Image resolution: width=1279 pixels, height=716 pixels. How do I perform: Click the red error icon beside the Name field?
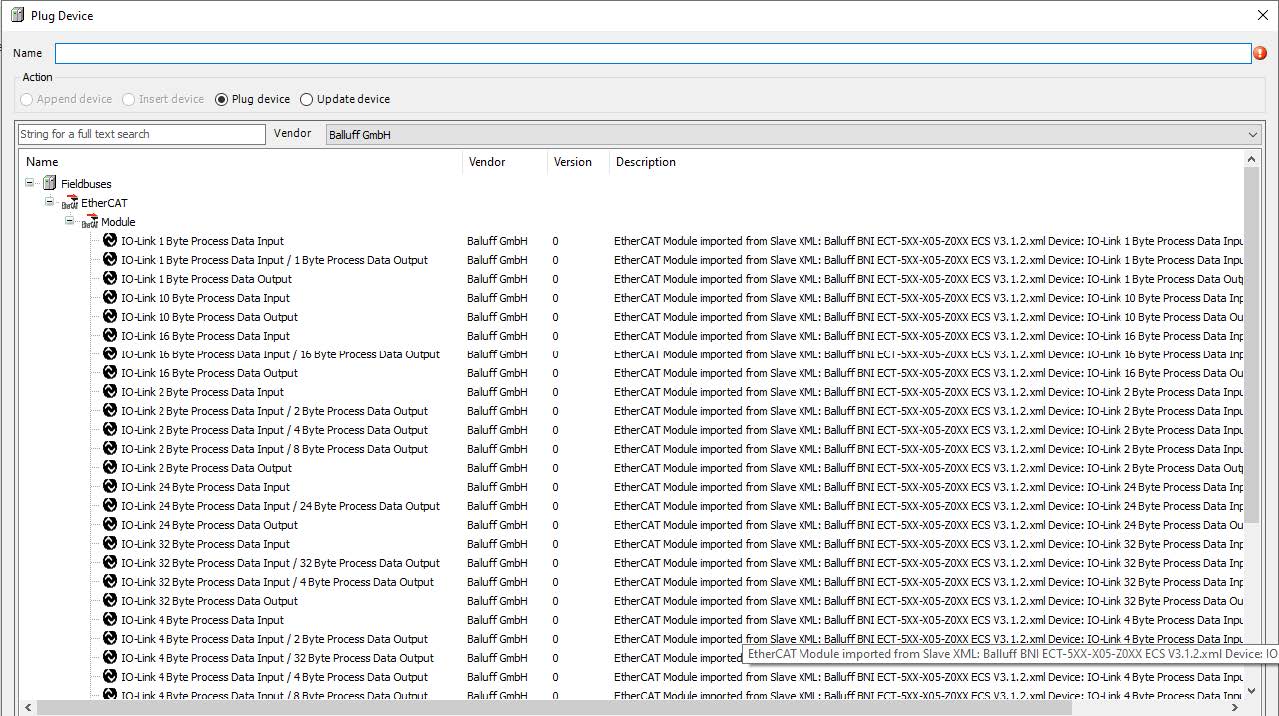(x=1260, y=53)
